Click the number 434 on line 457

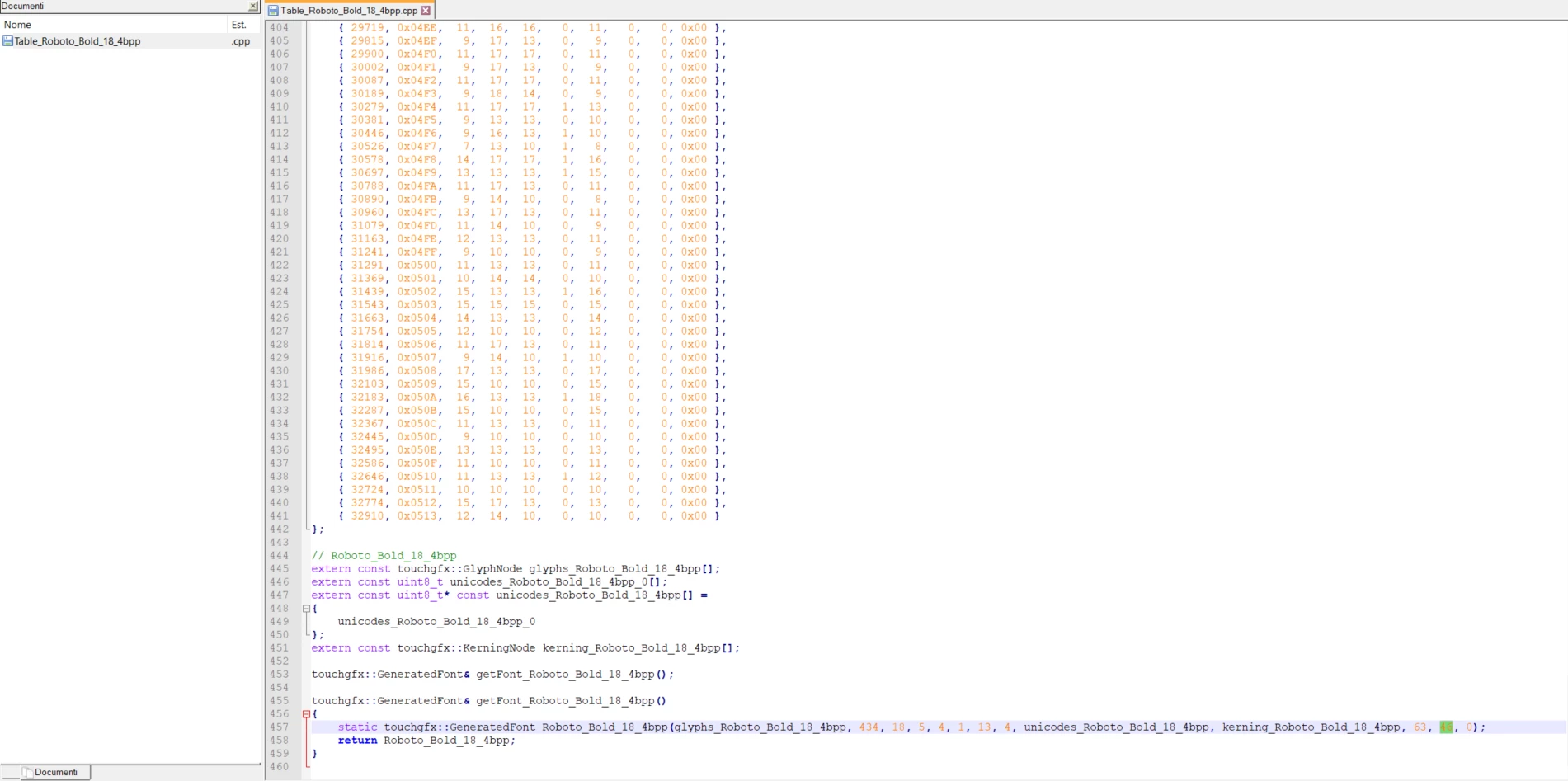(869, 727)
